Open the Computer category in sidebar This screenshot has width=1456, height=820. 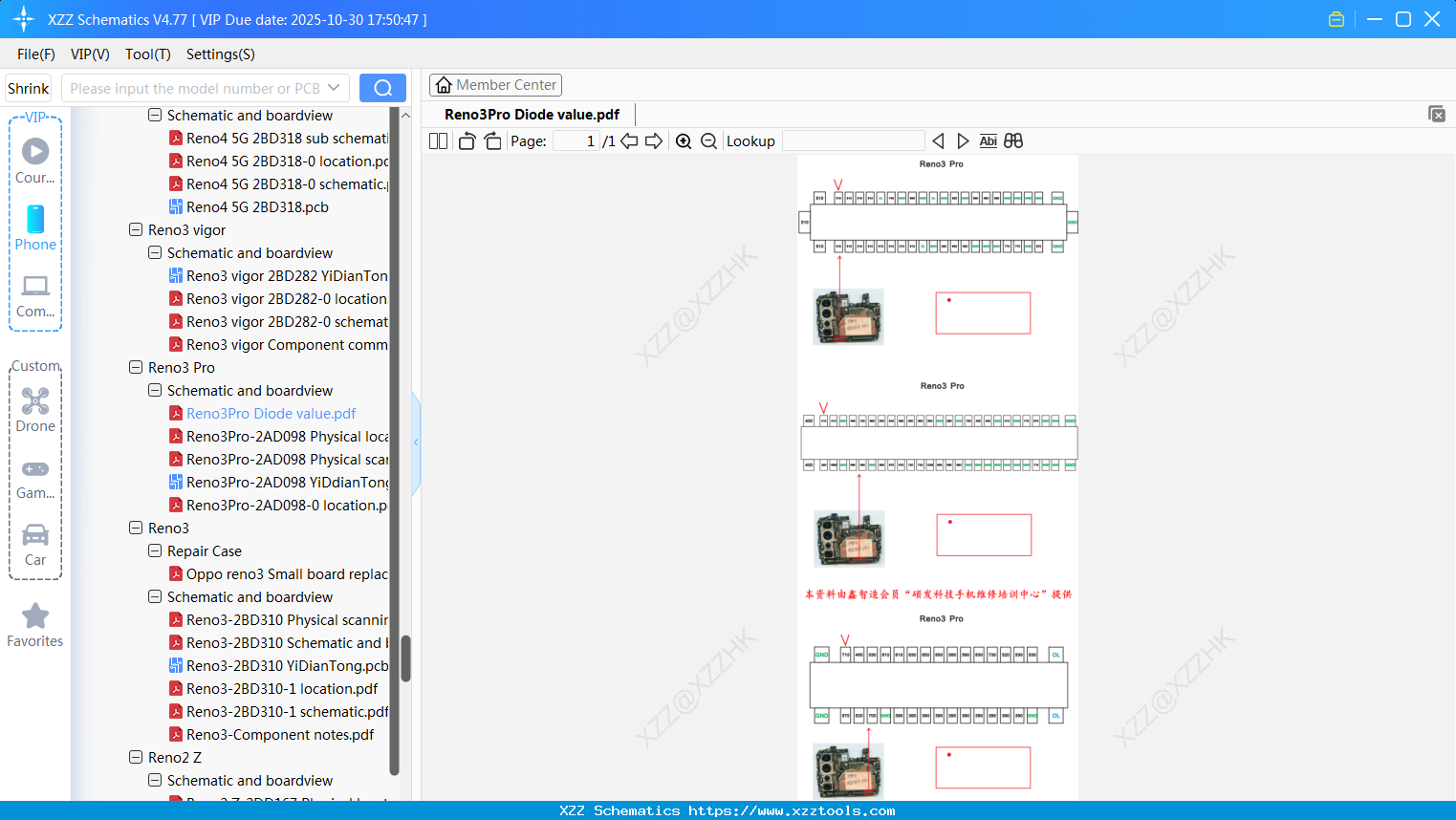click(x=35, y=296)
